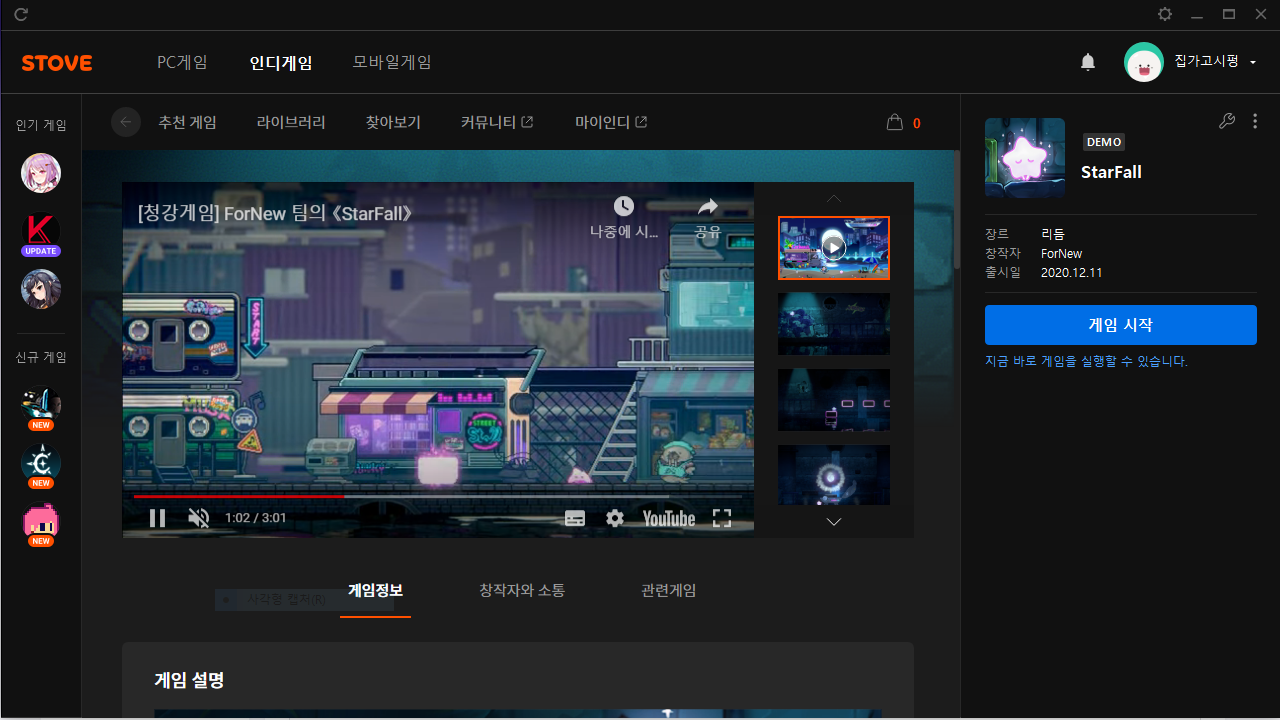Open 마이인디 external link
Image resolution: width=1280 pixels, height=720 pixels.
611,122
